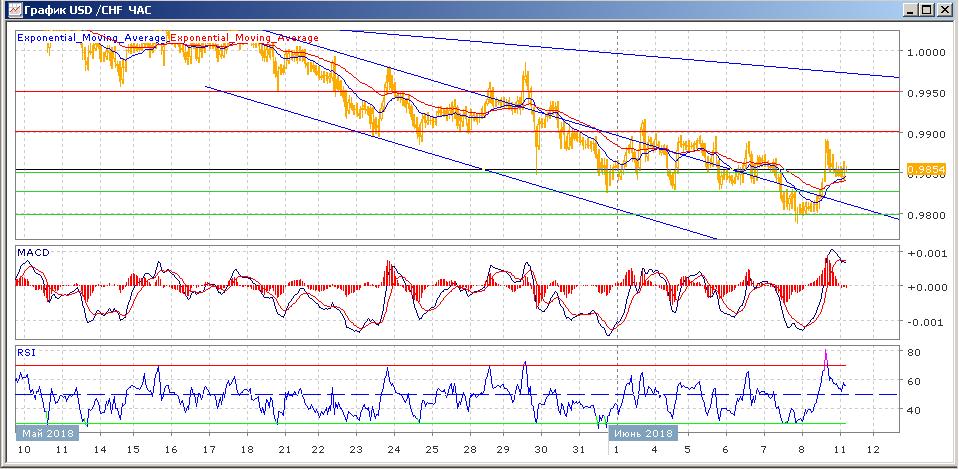The width and height of the screenshot is (959, 469).
Task: Click the MACD indicator label
Action: pyautogui.click(x=34, y=253)
